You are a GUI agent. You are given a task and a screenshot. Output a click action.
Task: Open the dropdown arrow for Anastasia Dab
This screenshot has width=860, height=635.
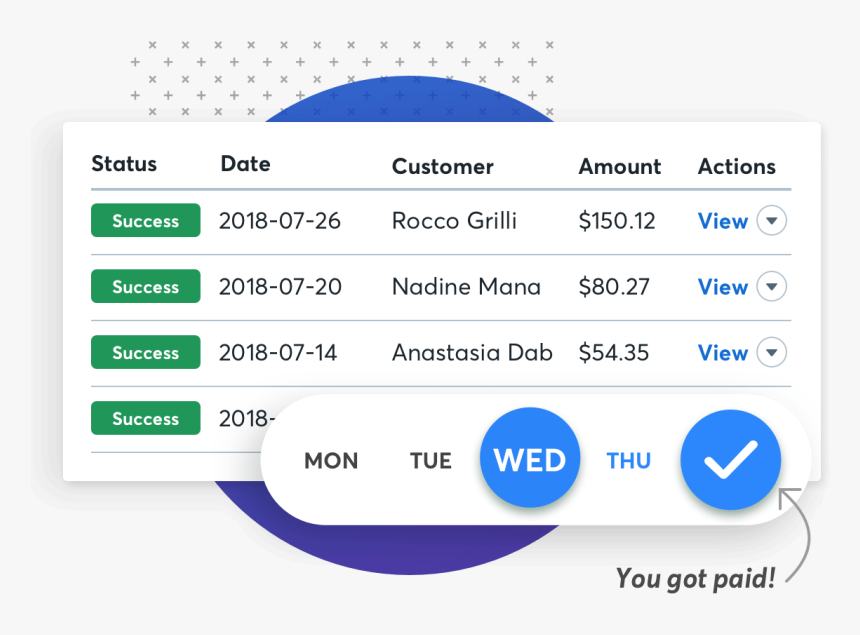[x=772, y=352]
